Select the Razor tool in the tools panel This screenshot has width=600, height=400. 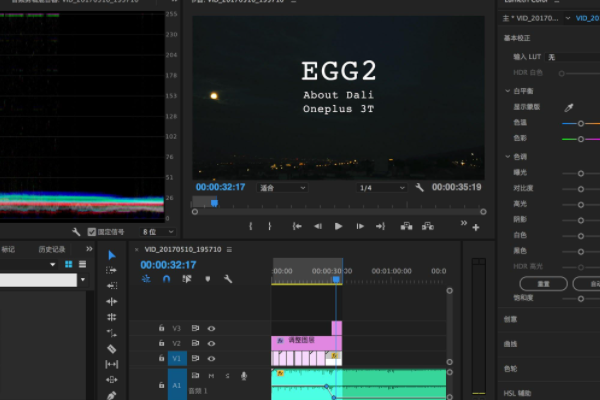[111, 348]
